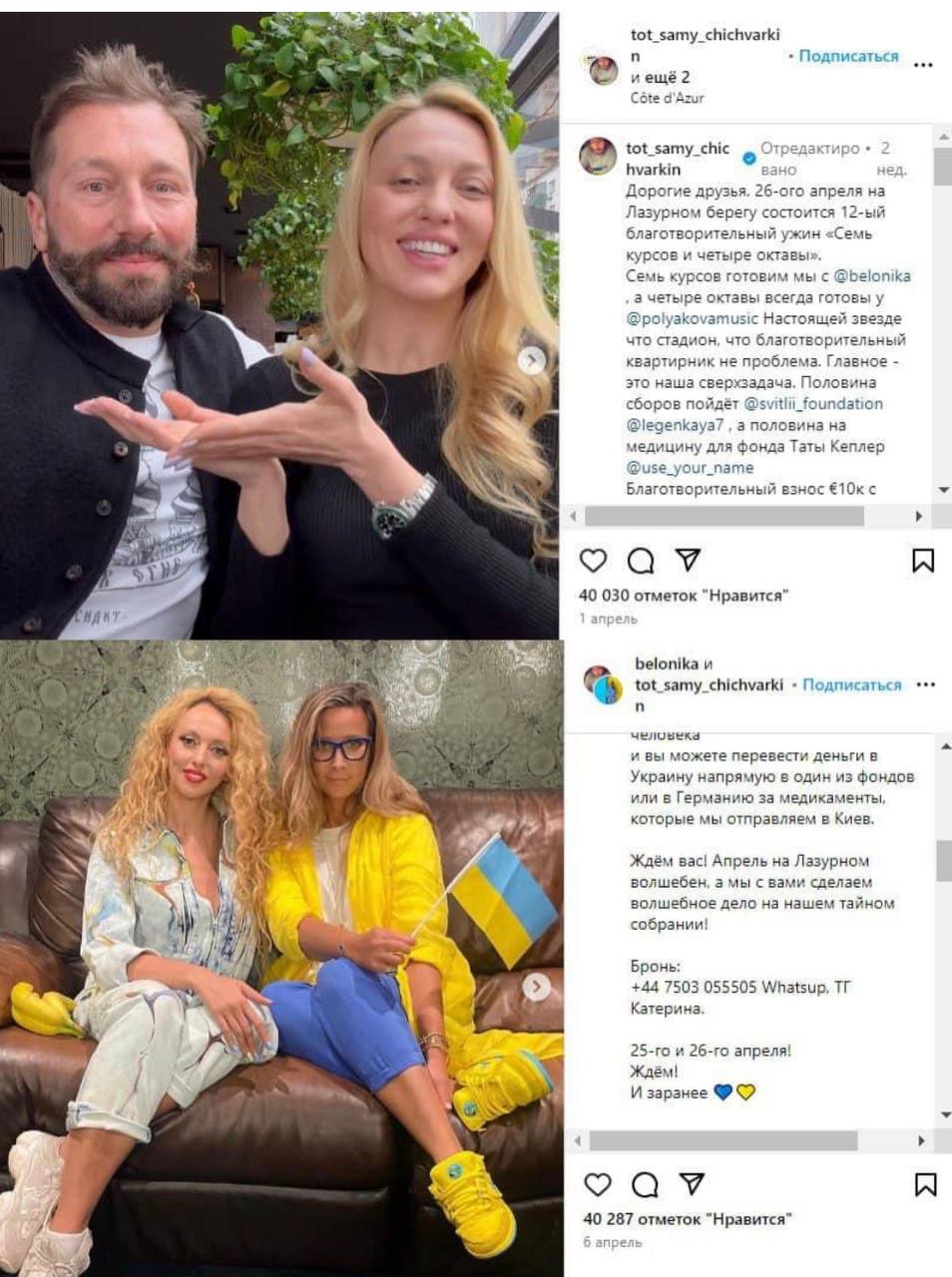
Task: Open the @svitlii_foundation mention link
Action: tap(813, 404)
